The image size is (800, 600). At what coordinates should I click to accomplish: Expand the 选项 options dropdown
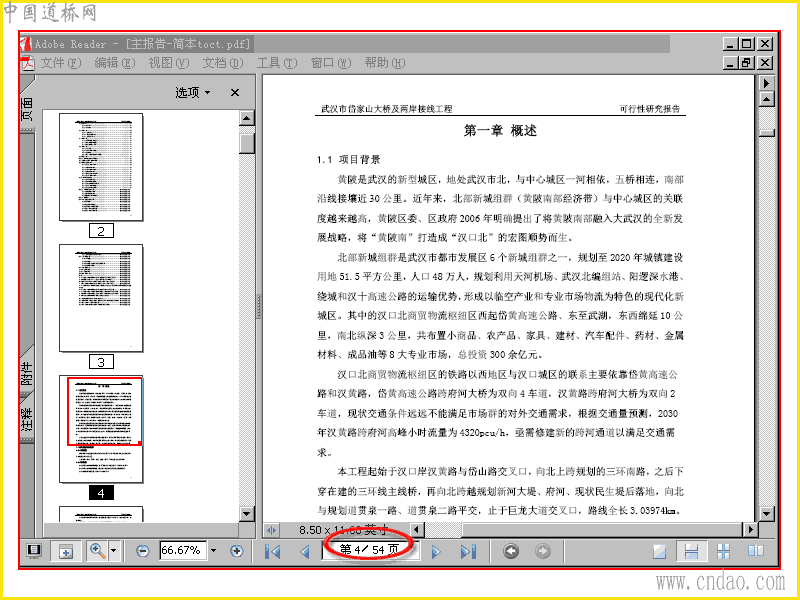(x=192, y=92)
